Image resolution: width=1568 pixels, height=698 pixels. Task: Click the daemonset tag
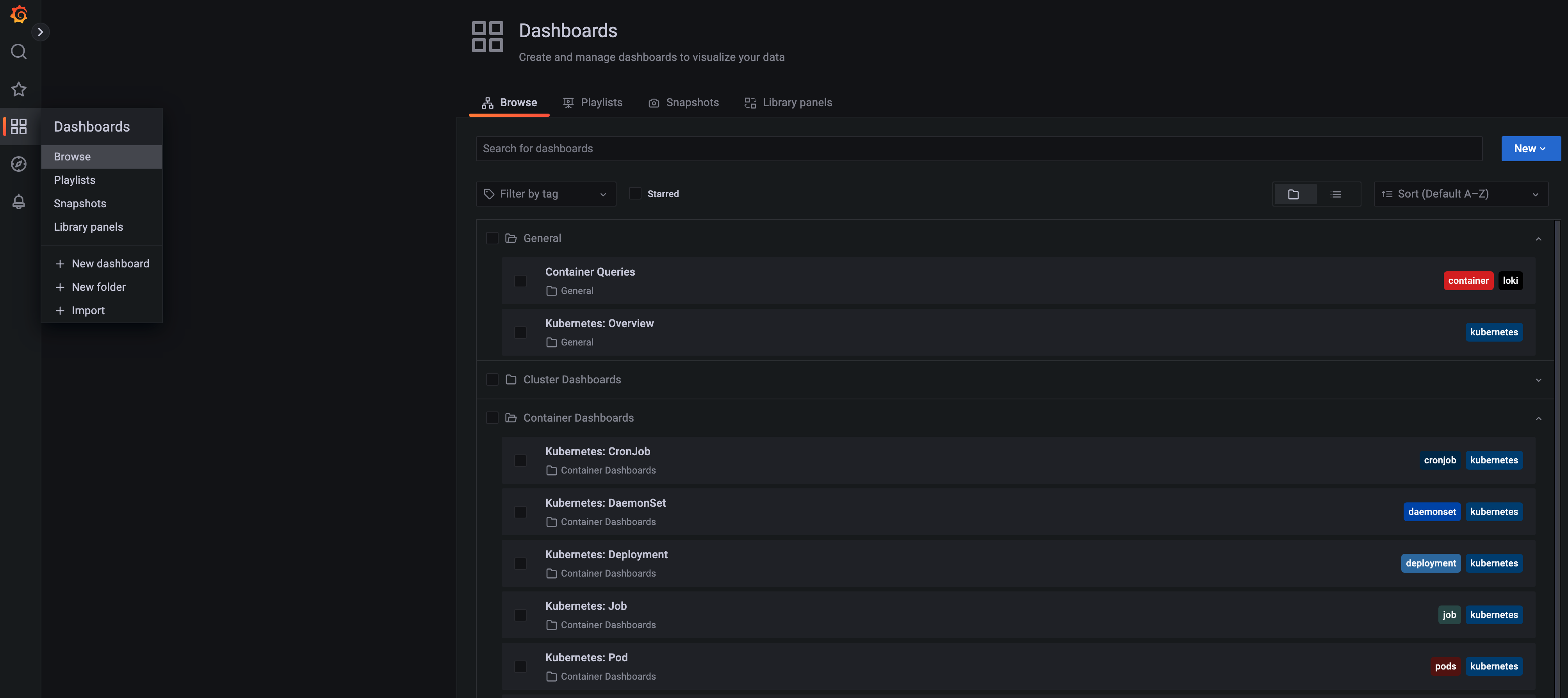coord(1432,512)
